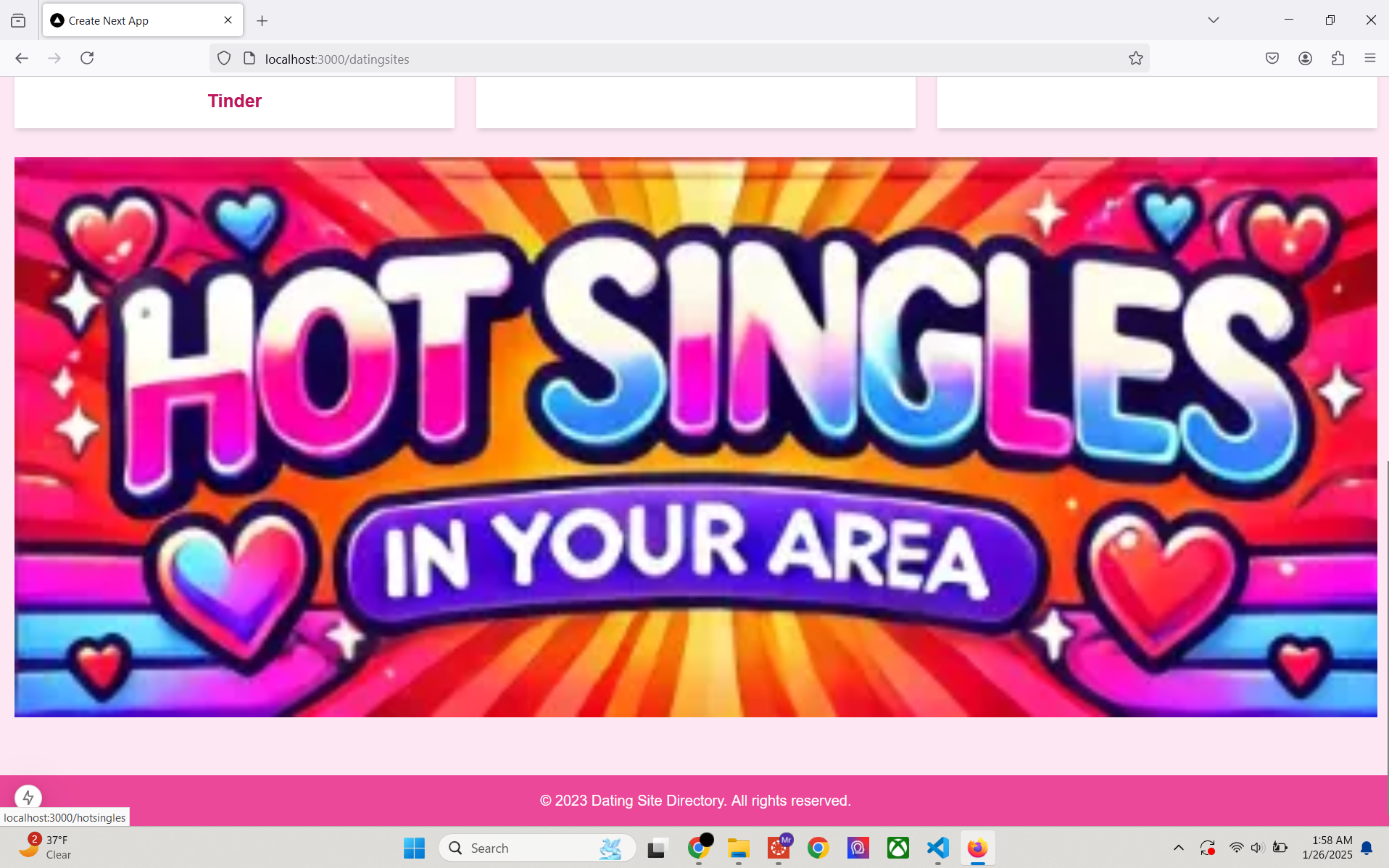1389x868 pixels.
Task: Go back to the previous page
Action: pos(22,59)
